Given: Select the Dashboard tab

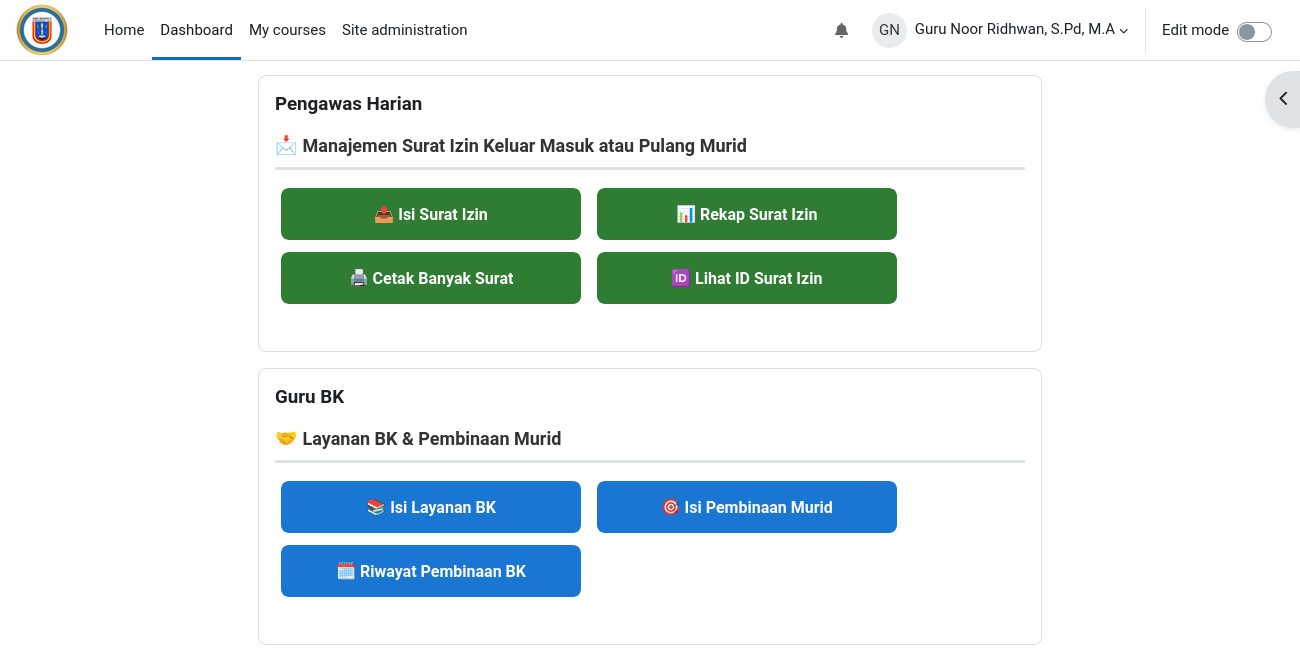Looking at the screenshot, I should tap(196, 30).
